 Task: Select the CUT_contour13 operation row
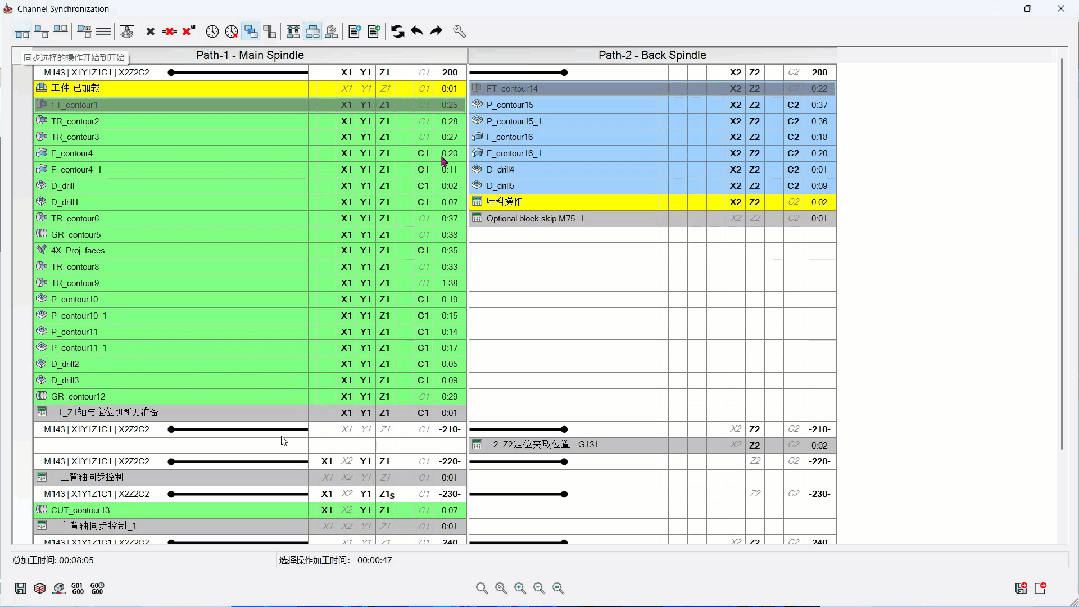click(x=250, y=510)
